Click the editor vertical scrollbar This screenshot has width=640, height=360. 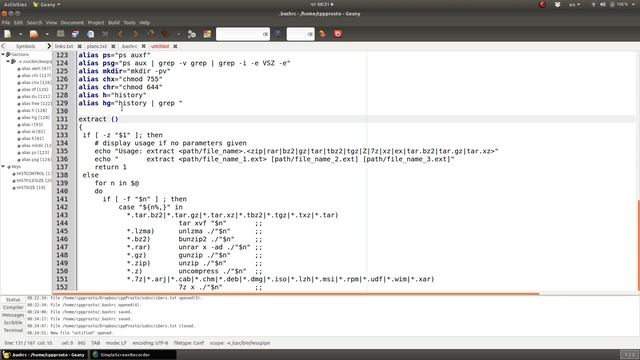tap(638, 245)
